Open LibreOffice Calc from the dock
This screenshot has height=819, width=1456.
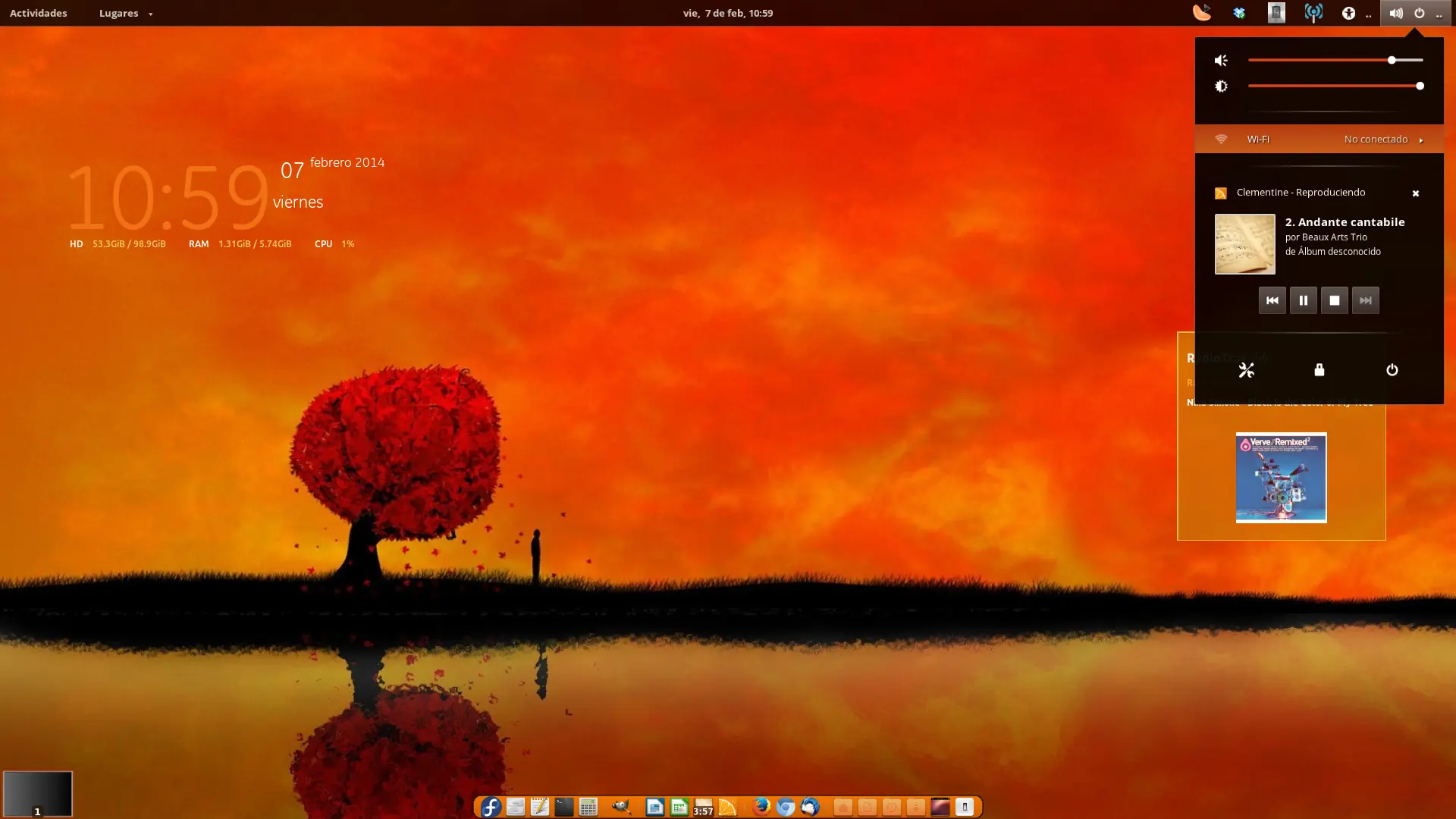click(x=679, y=807)
